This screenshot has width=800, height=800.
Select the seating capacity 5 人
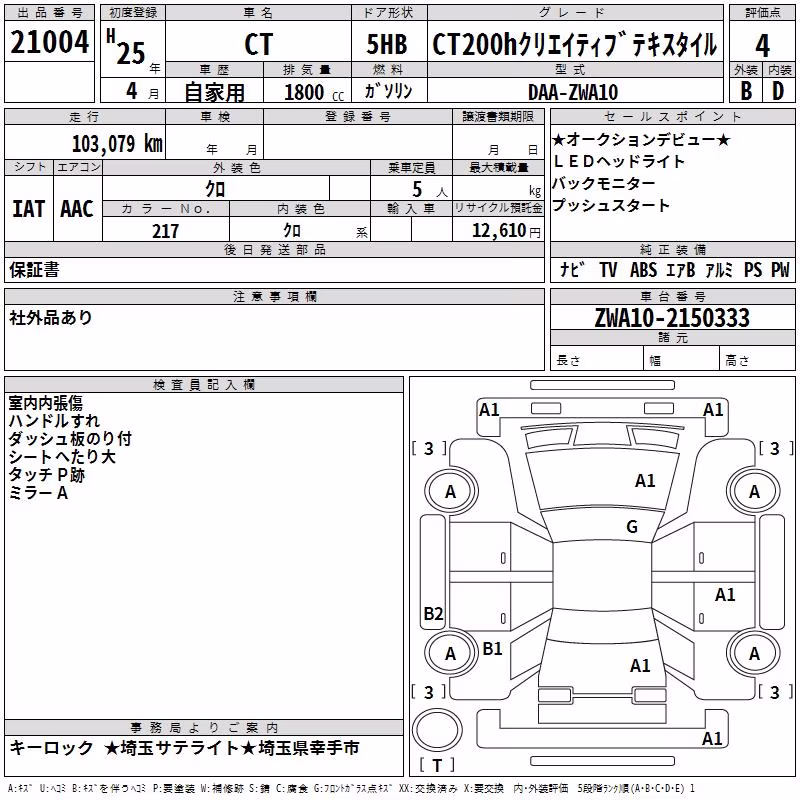[430, 190]
